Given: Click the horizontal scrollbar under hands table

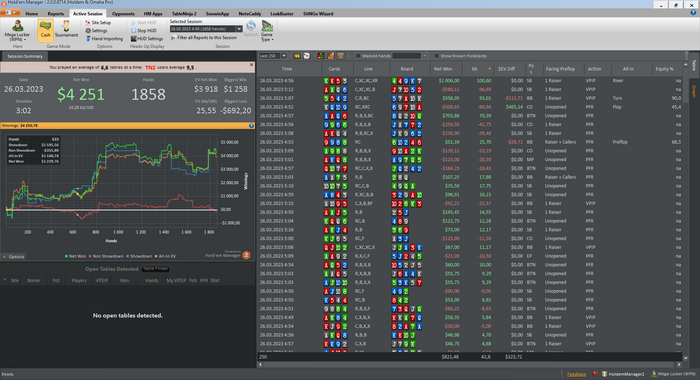Looking at the screenshot, I should [470, 364].
